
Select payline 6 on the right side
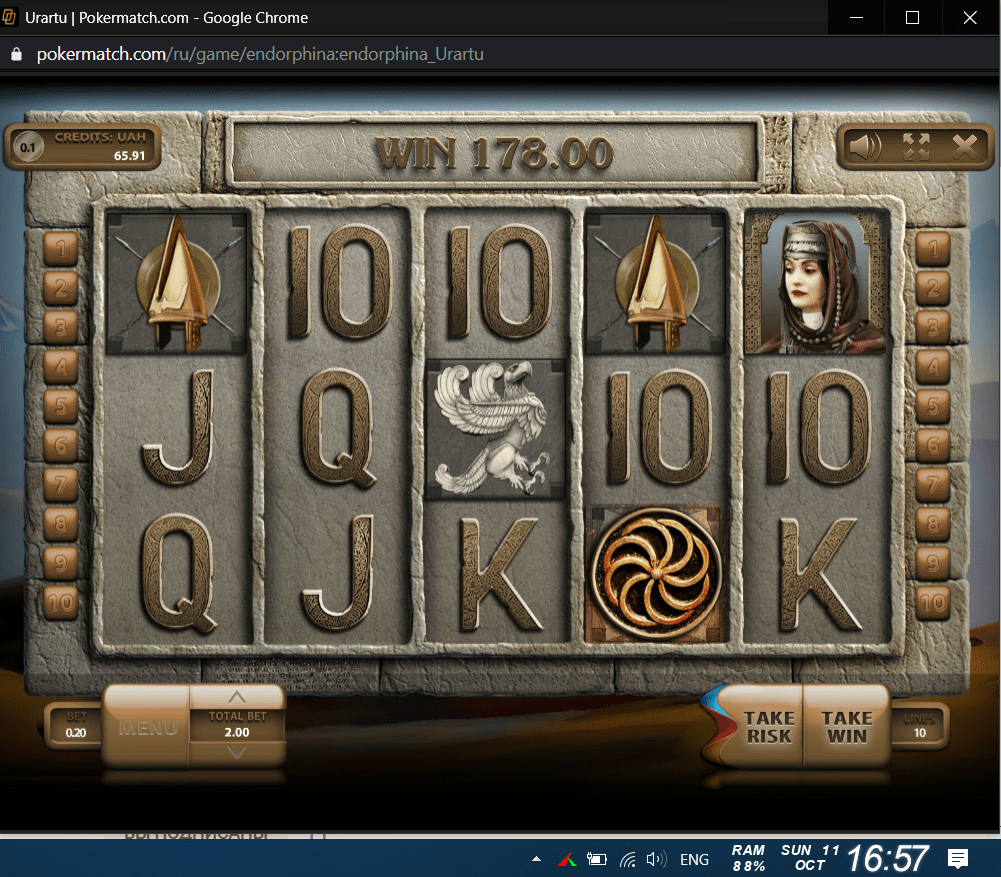933,445
